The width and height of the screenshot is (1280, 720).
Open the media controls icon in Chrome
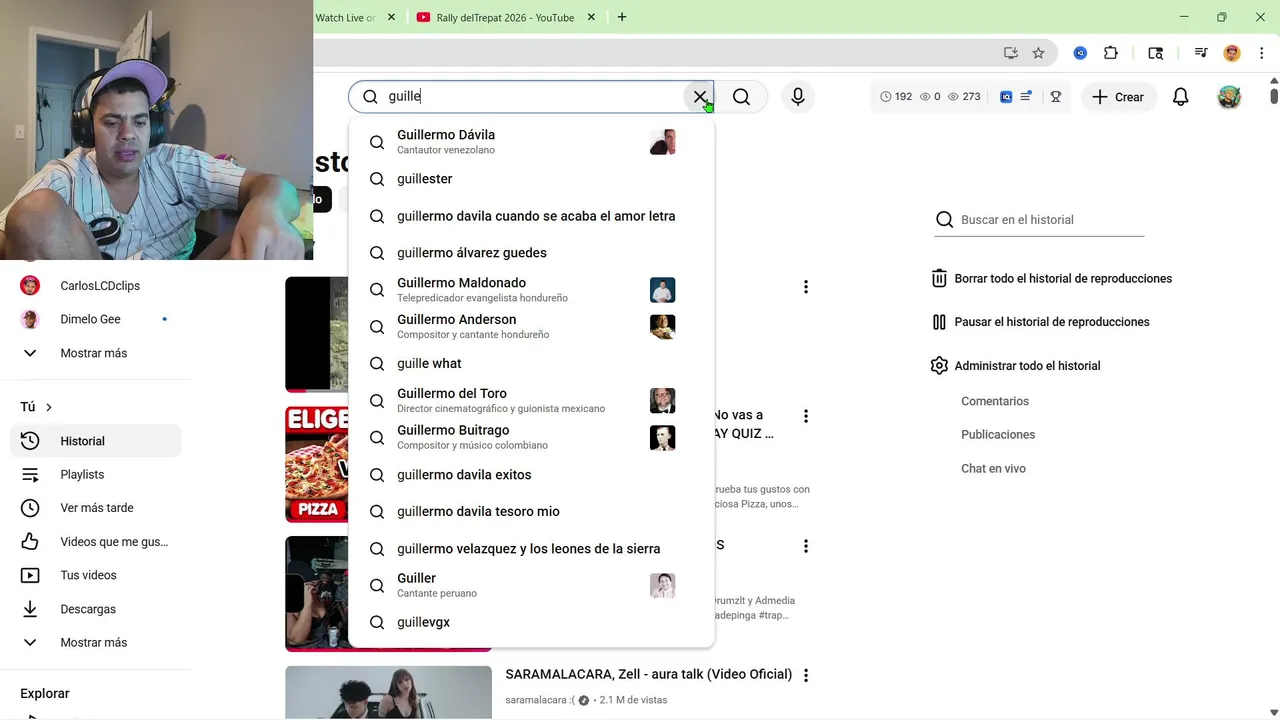(x=1201, y=53)
